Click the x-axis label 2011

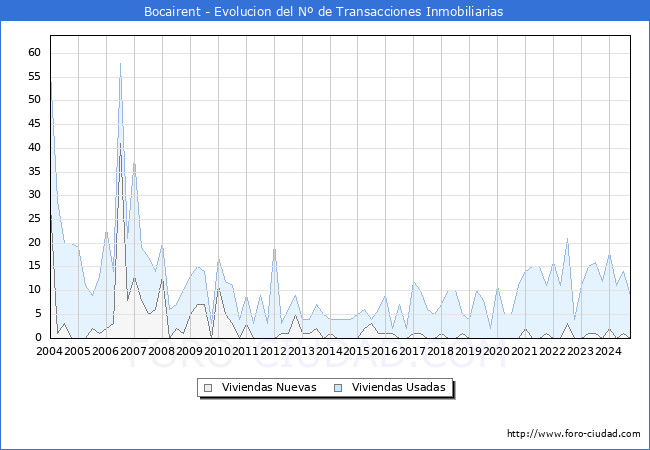(x=245, y=351)
